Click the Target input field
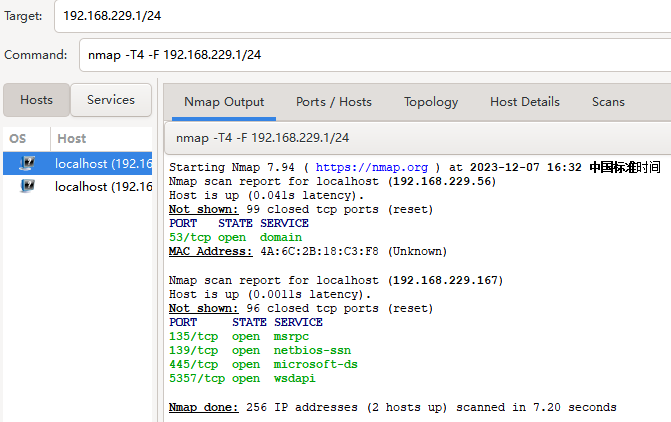671x422 pixels. point(362,16)
